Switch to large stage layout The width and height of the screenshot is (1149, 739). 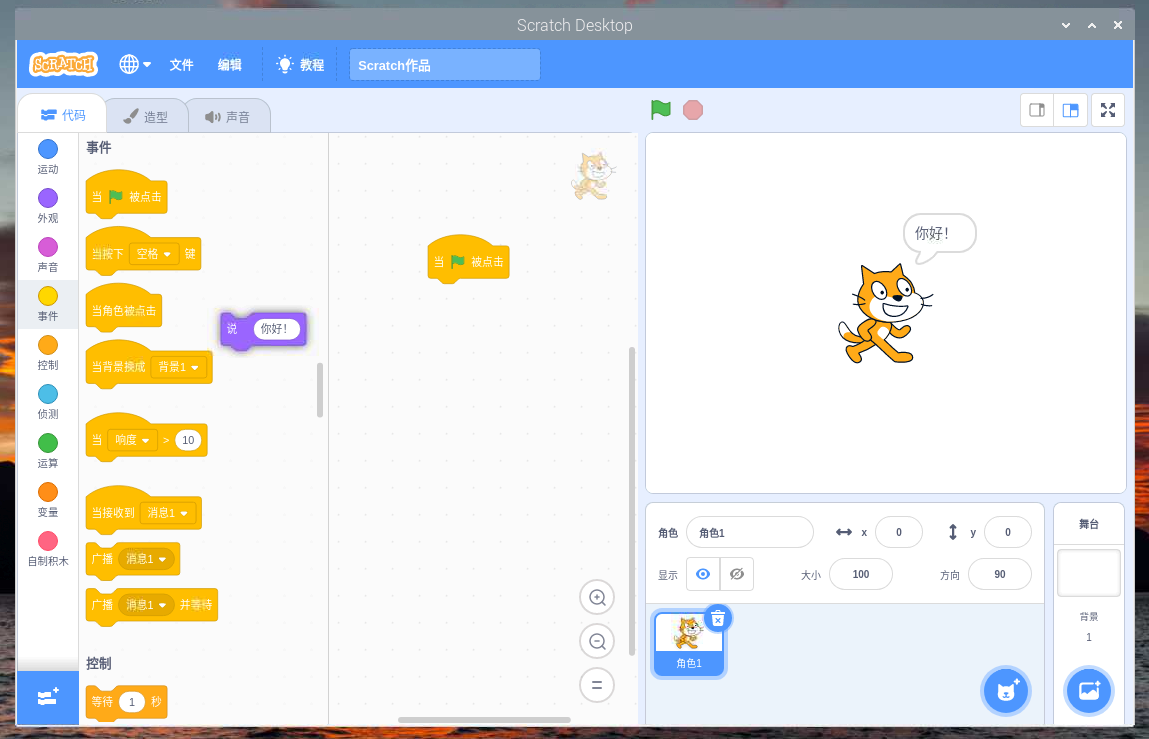(1071, 110)
